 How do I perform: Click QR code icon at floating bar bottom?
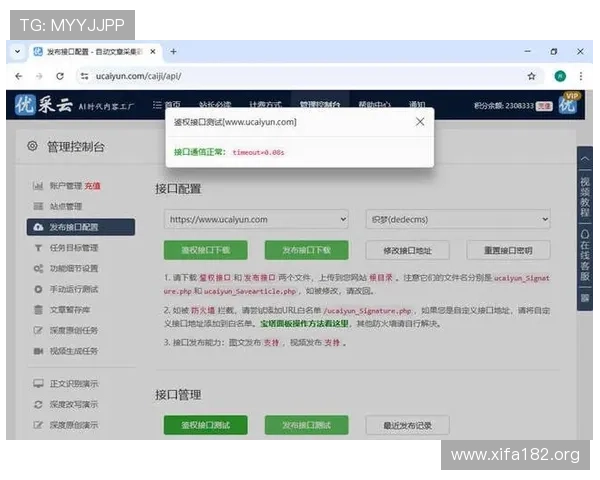pyautogui.click(x=585, y=298)
